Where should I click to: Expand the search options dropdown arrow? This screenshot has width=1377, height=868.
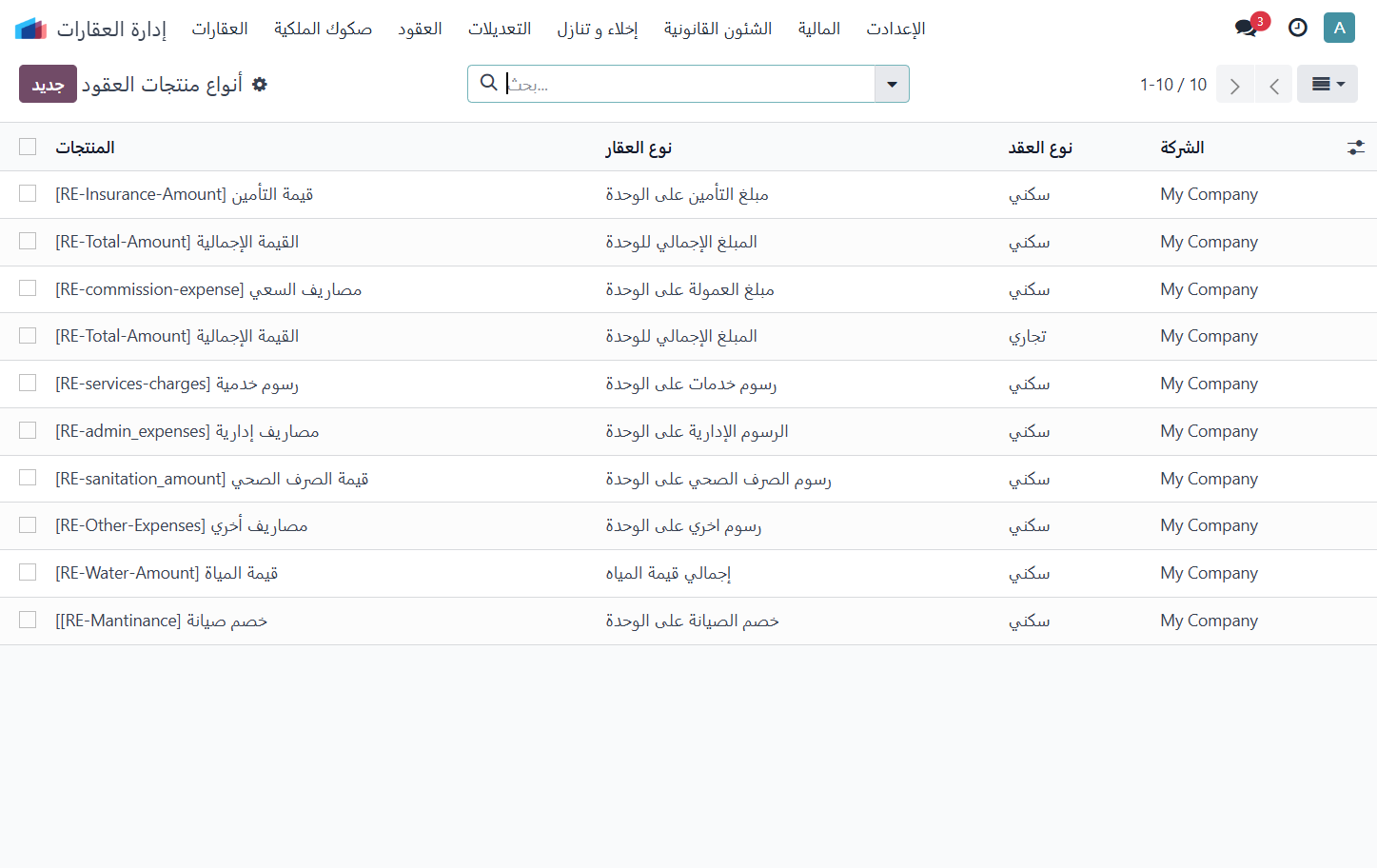point(892,84)
